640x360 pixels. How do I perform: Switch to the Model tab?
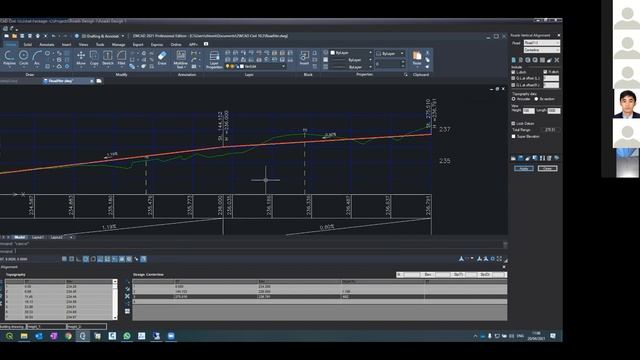coord(19,237)
